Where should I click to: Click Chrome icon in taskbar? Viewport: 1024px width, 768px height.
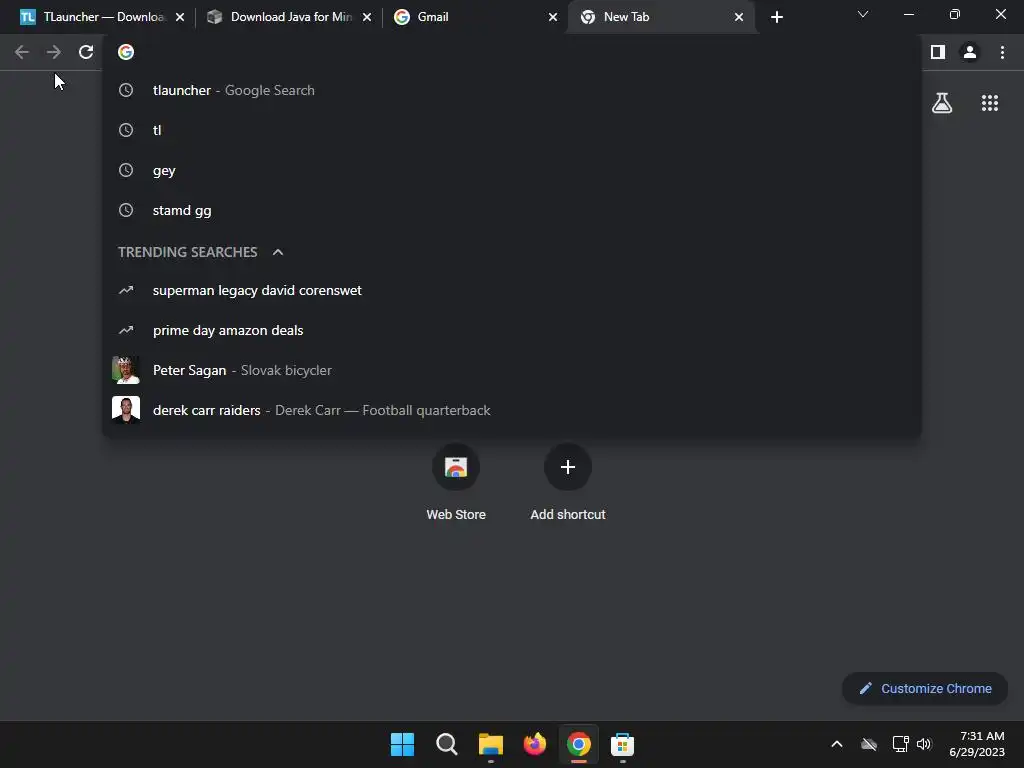579,744
